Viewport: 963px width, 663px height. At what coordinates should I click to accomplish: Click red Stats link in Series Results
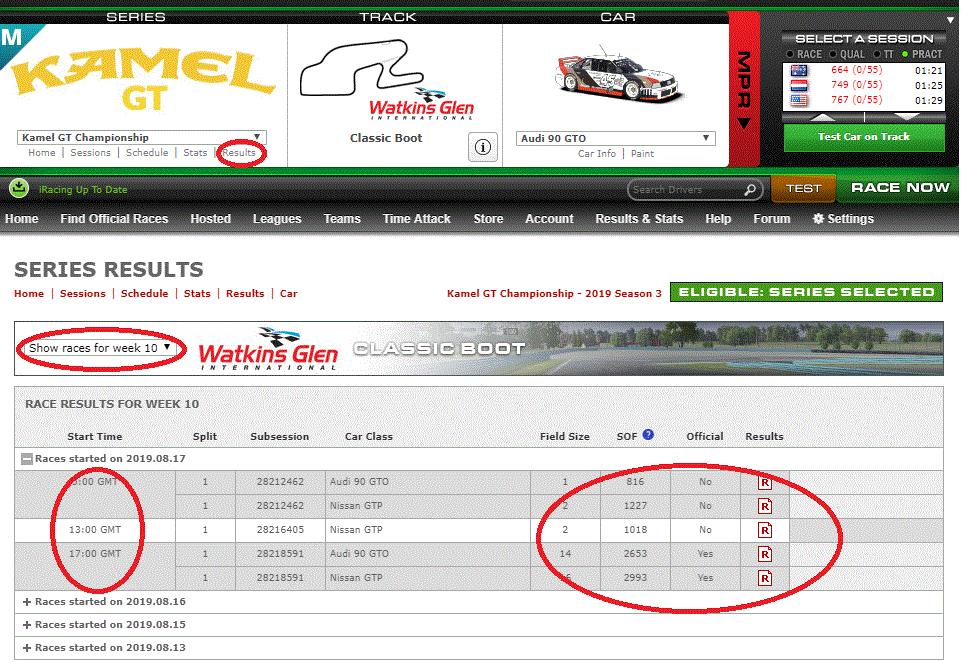coord(197,293)
